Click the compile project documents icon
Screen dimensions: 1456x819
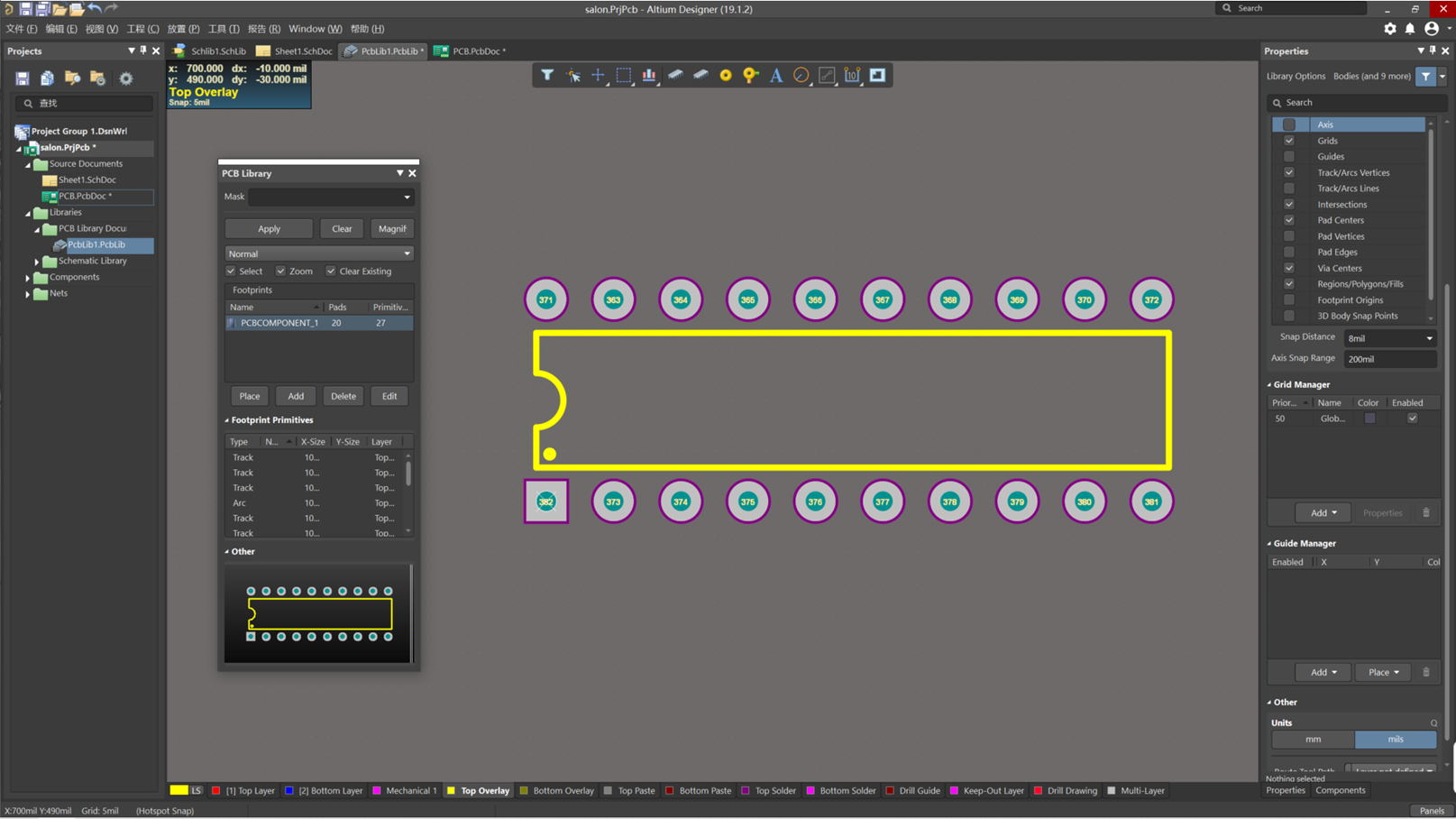click(47, 78)
